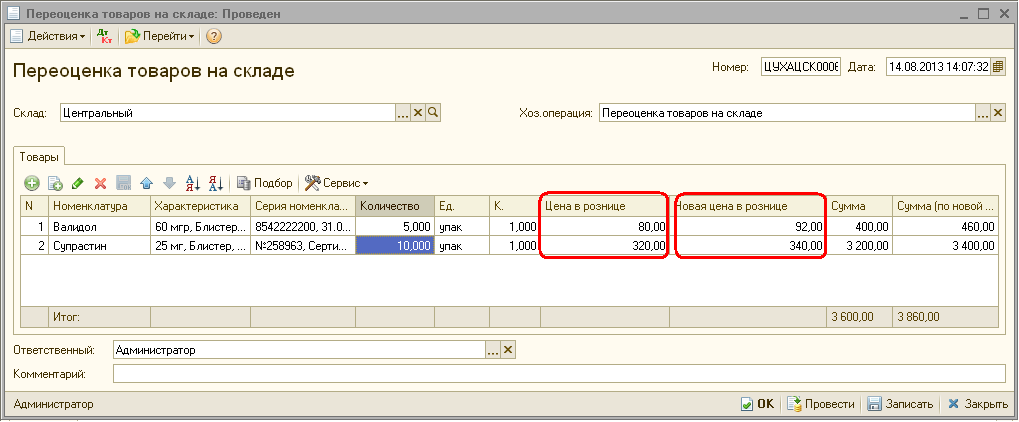Click the pencil Edit row icon

pyautogui.click(x=77, y=183)
